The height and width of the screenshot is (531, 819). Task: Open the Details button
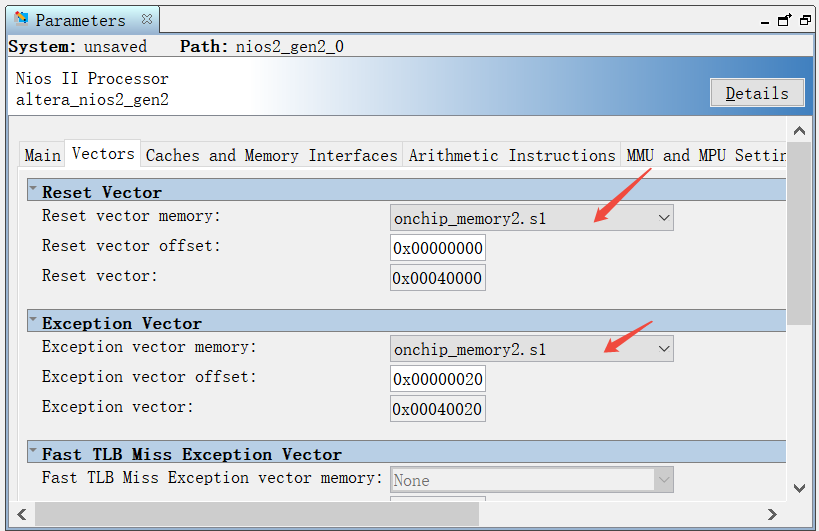point(757,93)
